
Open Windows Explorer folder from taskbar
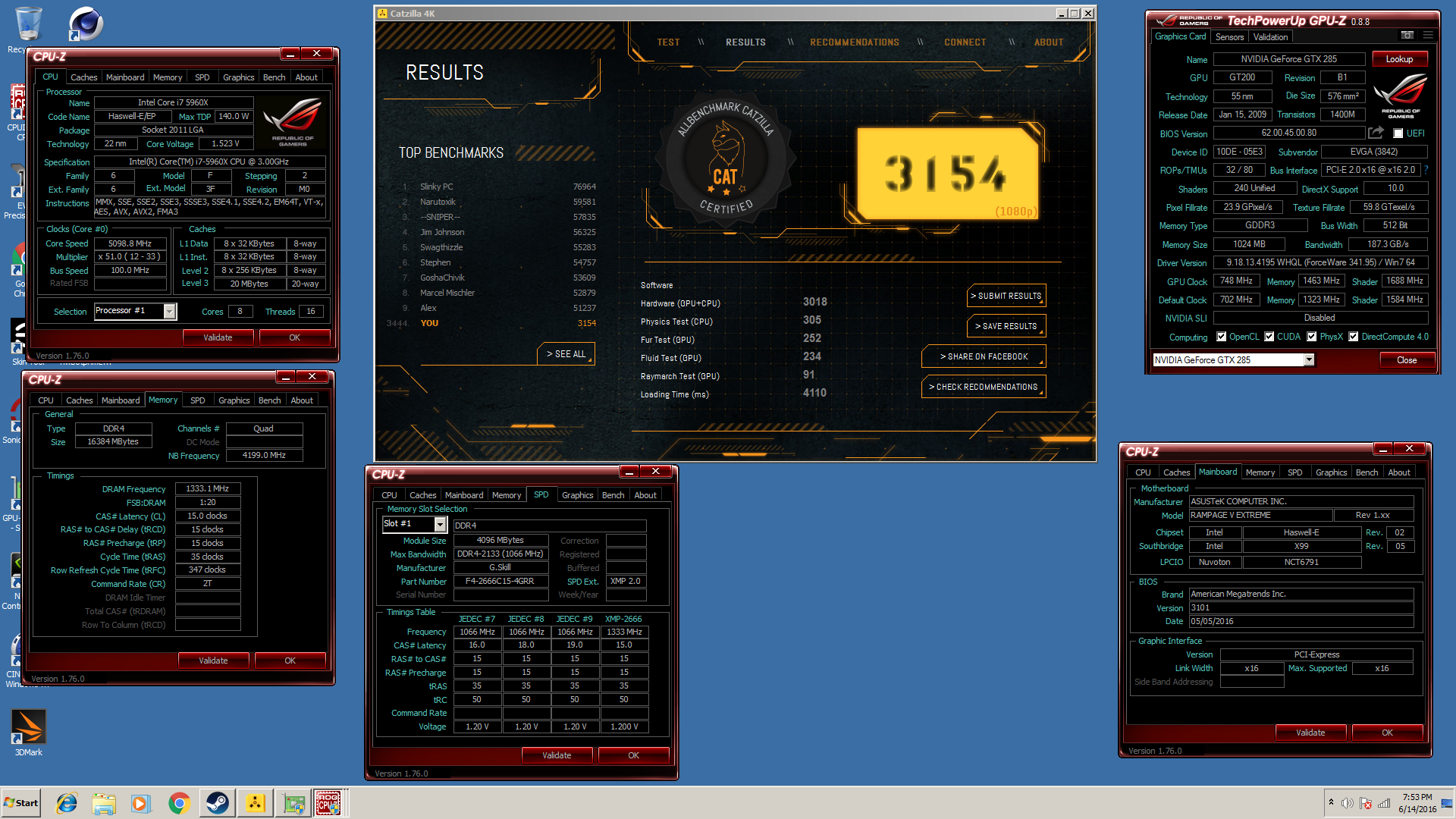point(104,803)
